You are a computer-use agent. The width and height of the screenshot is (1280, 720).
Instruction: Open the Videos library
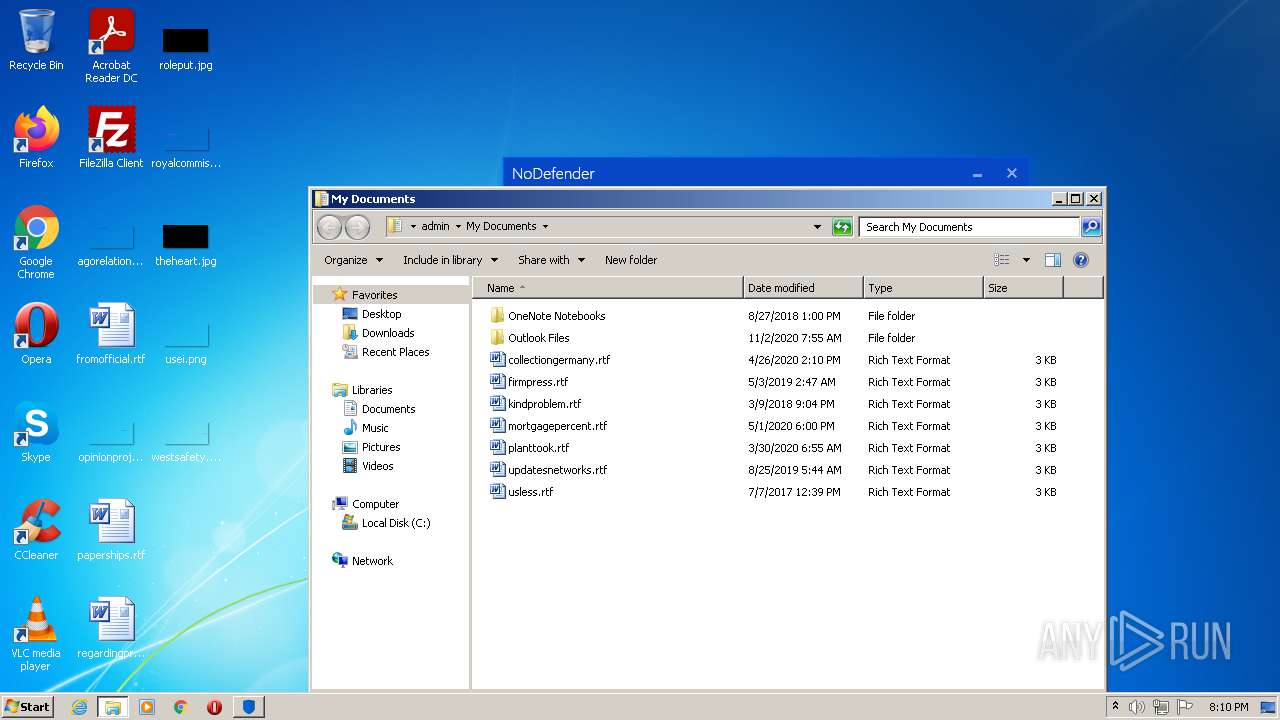(377, 466)
